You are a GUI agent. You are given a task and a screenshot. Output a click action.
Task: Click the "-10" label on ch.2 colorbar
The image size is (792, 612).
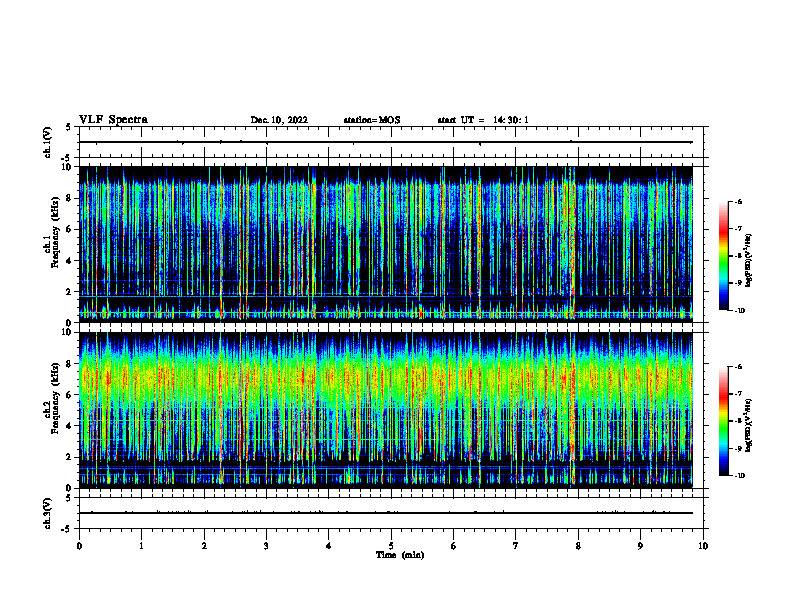tap(739, 476)
